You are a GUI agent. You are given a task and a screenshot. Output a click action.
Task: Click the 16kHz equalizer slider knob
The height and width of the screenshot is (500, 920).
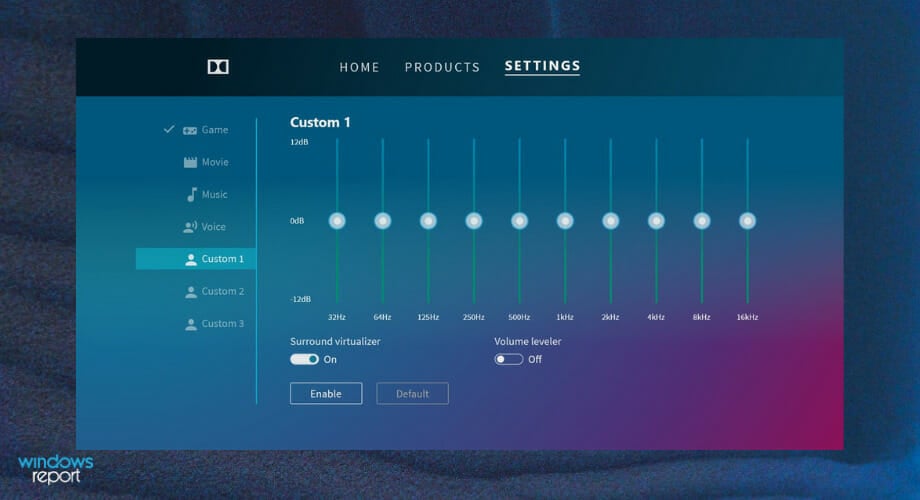[x=748, y=221]
